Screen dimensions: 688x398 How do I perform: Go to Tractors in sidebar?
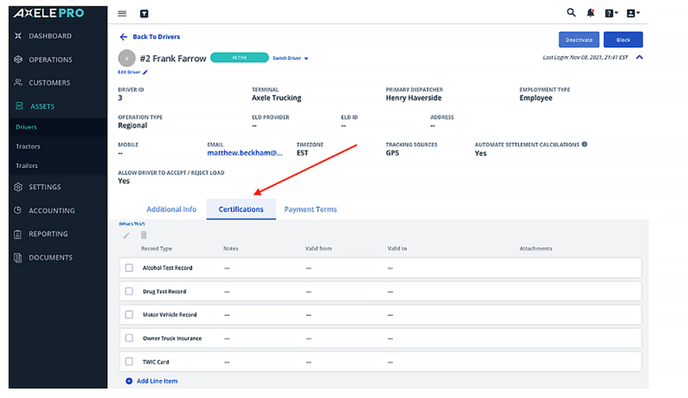(x=28, y=146)
